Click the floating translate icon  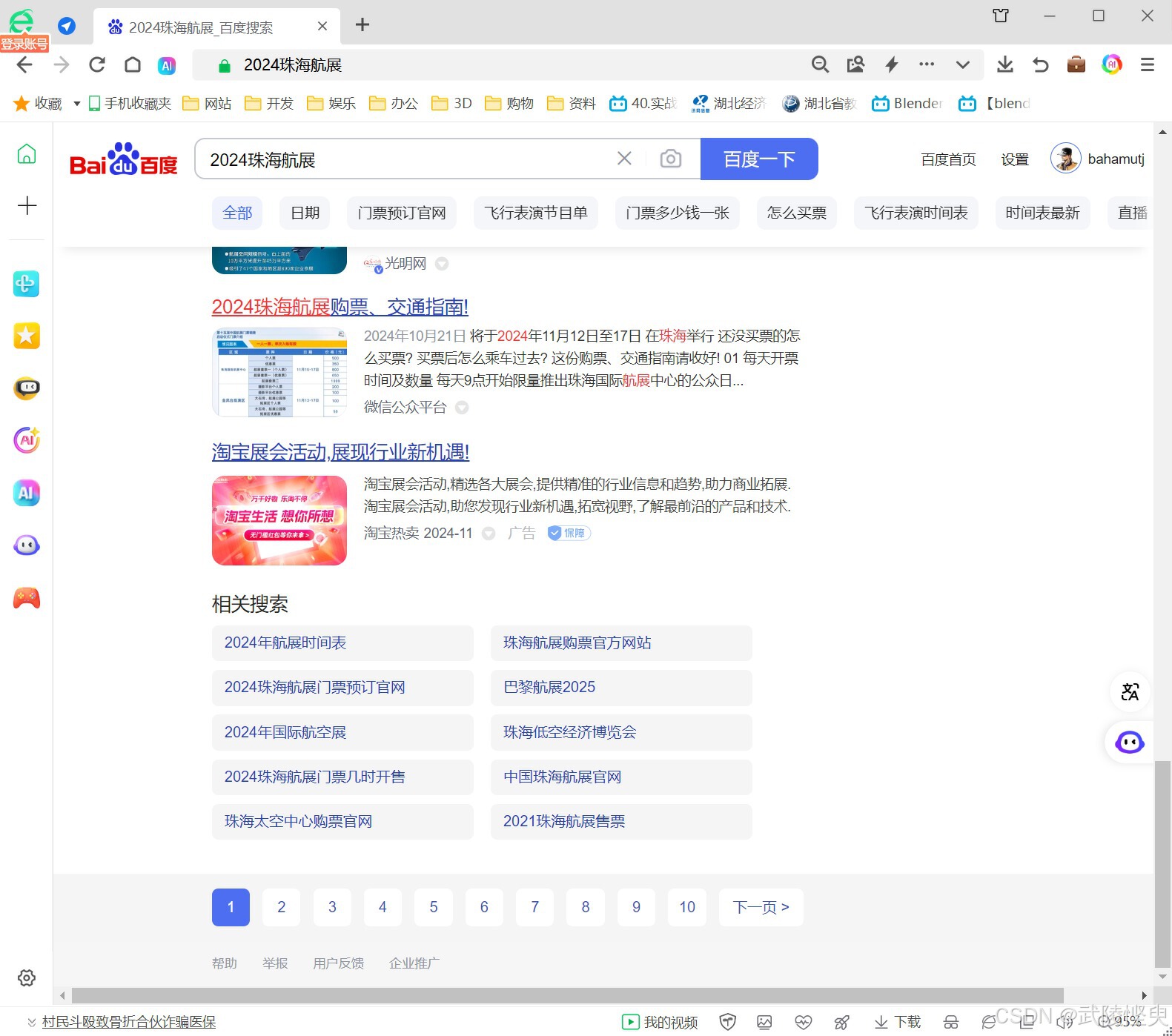coord(1130,691)
